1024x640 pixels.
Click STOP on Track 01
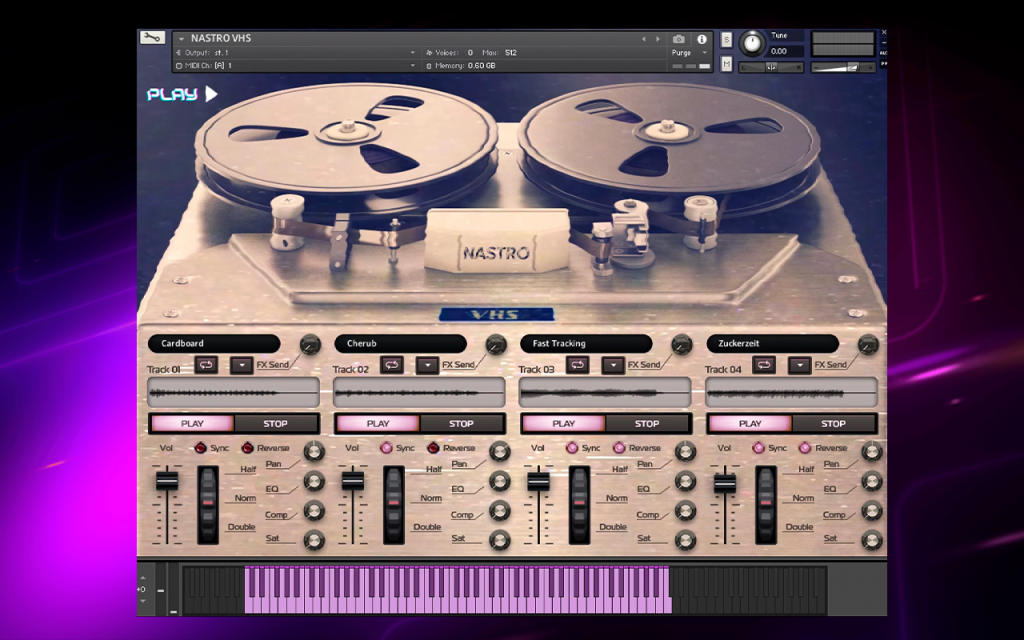click(x=276, y=424)
